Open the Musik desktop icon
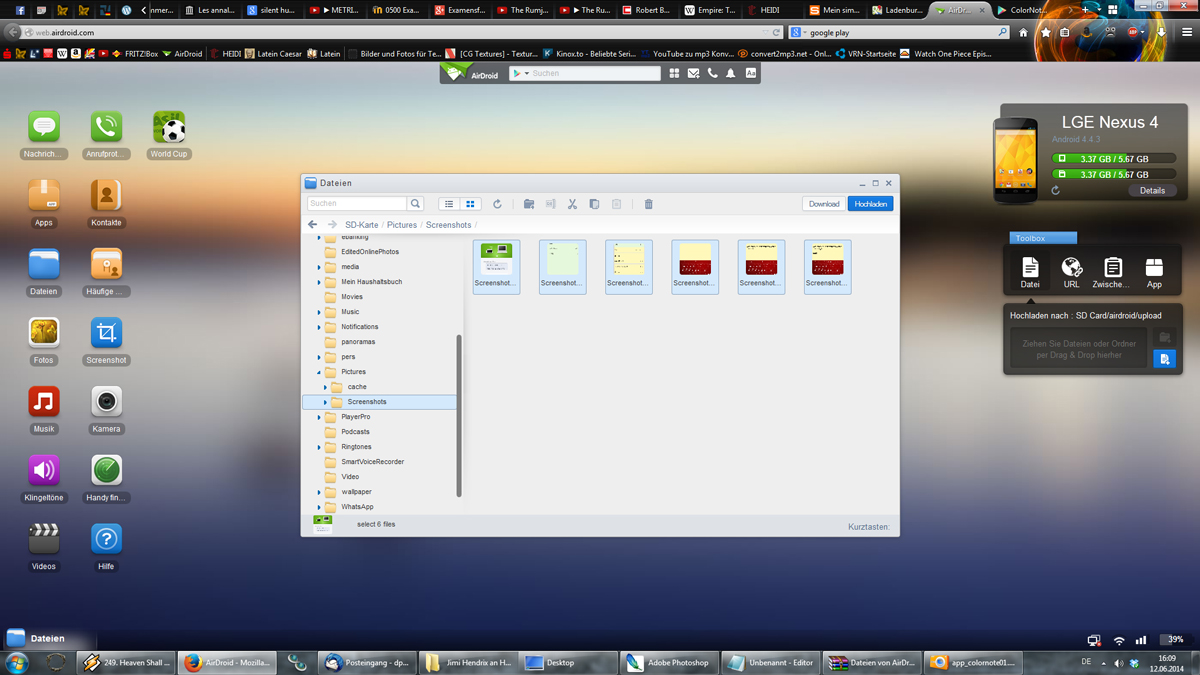 (x=44, y=402)
